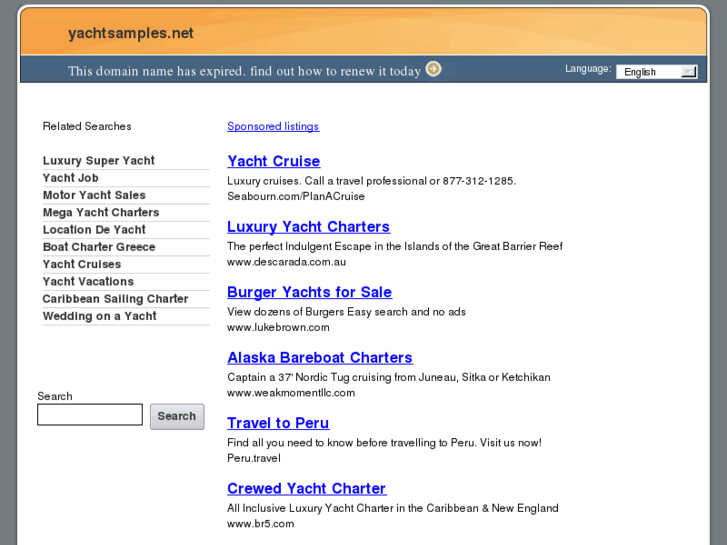Click the Peru.travel URL text

click(254, 458)
